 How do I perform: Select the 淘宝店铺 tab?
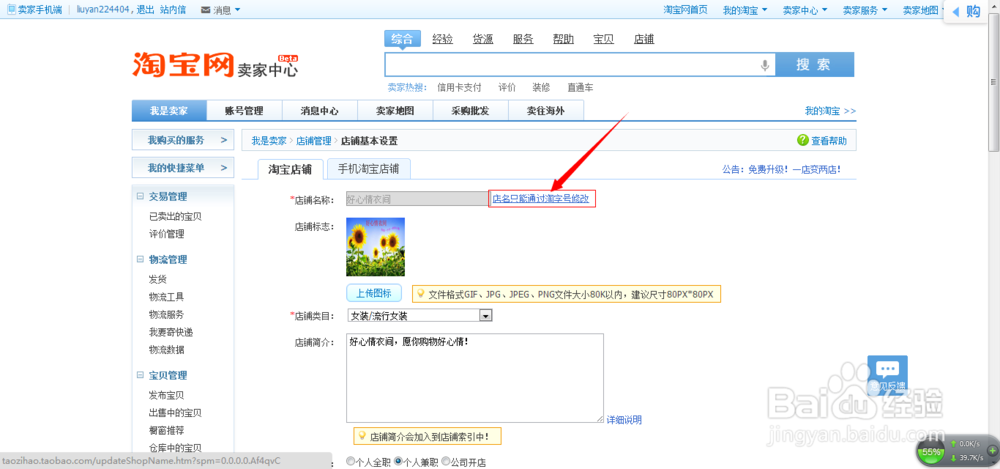pyautogui.click(x=290, y=169)
